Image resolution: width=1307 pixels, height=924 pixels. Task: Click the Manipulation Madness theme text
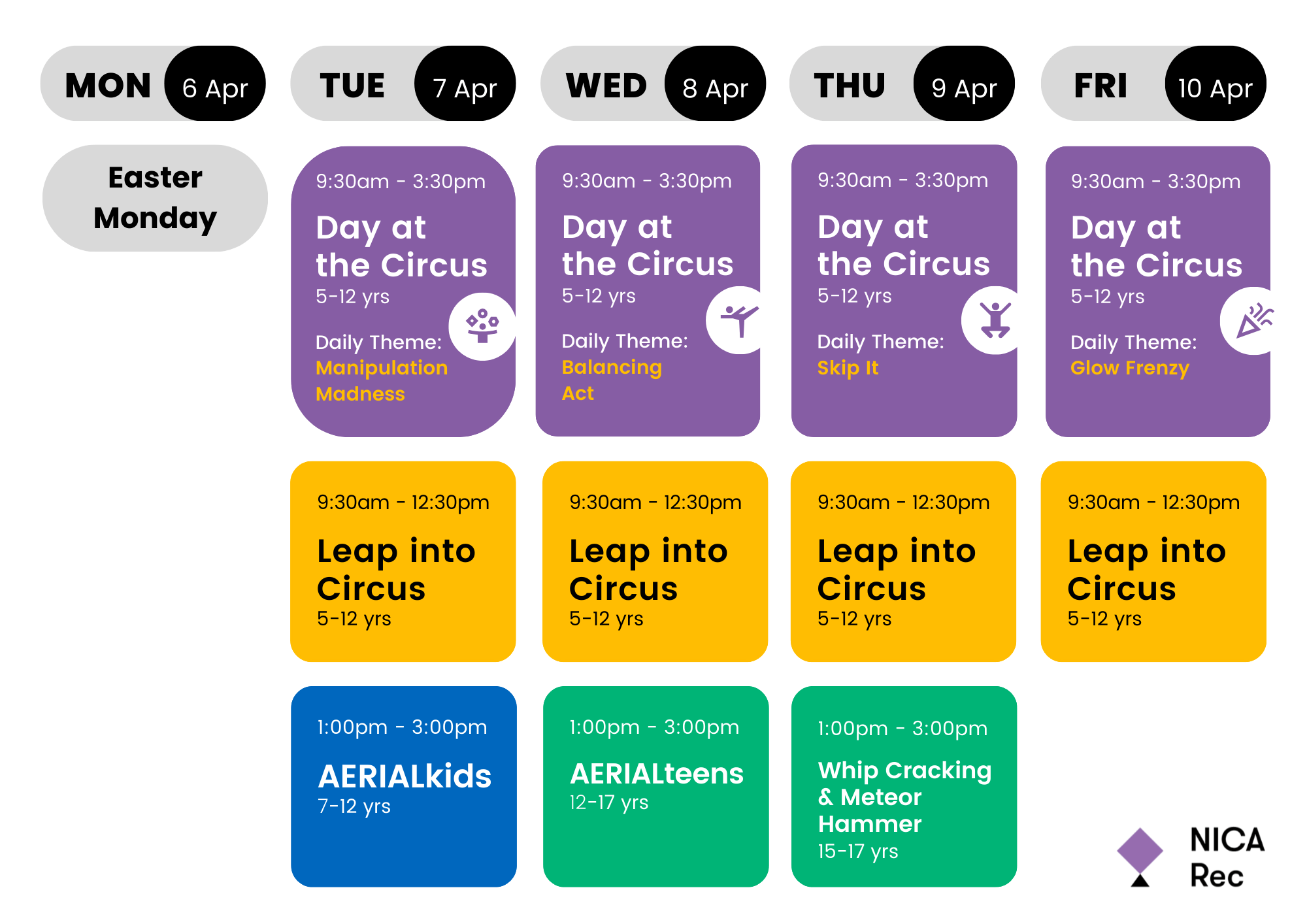pos(381,380)
